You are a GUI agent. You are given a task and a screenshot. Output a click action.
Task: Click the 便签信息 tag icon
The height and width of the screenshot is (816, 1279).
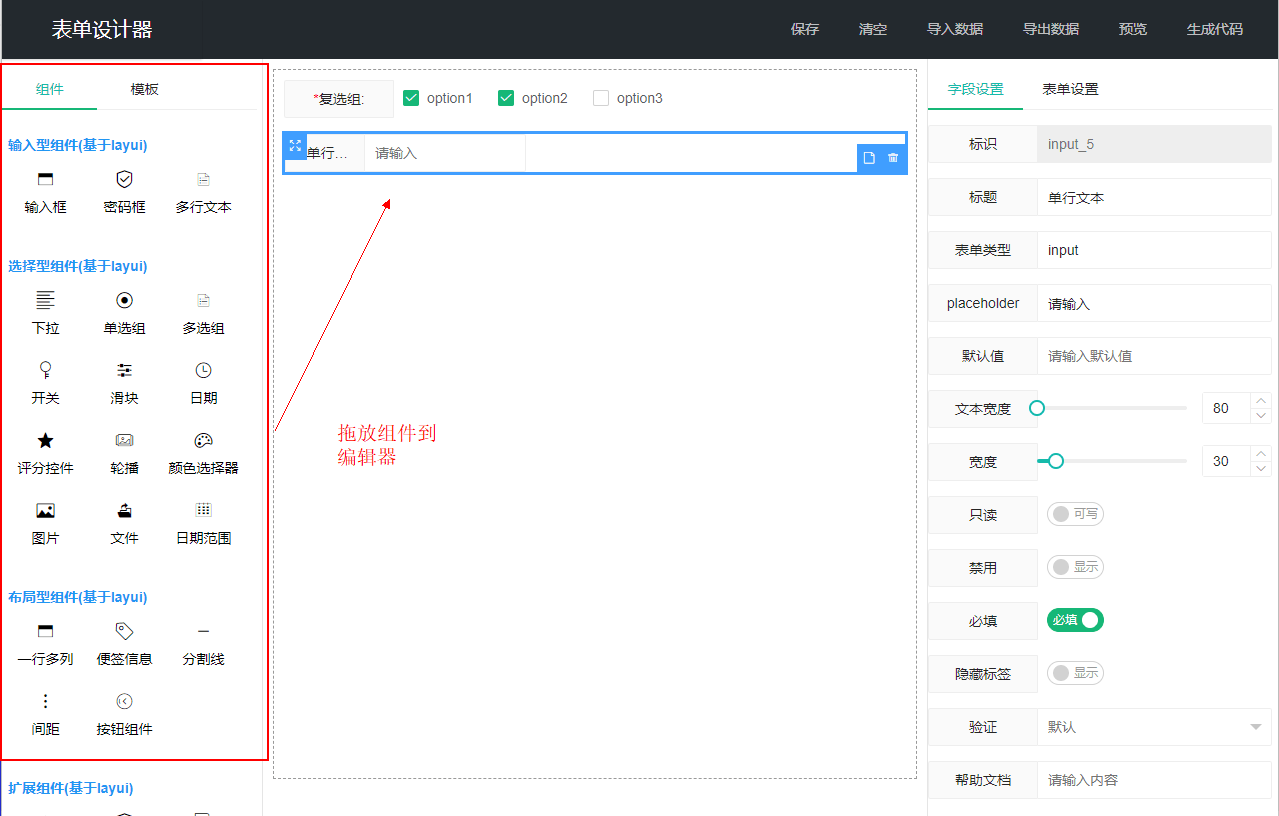coord(124,631)
